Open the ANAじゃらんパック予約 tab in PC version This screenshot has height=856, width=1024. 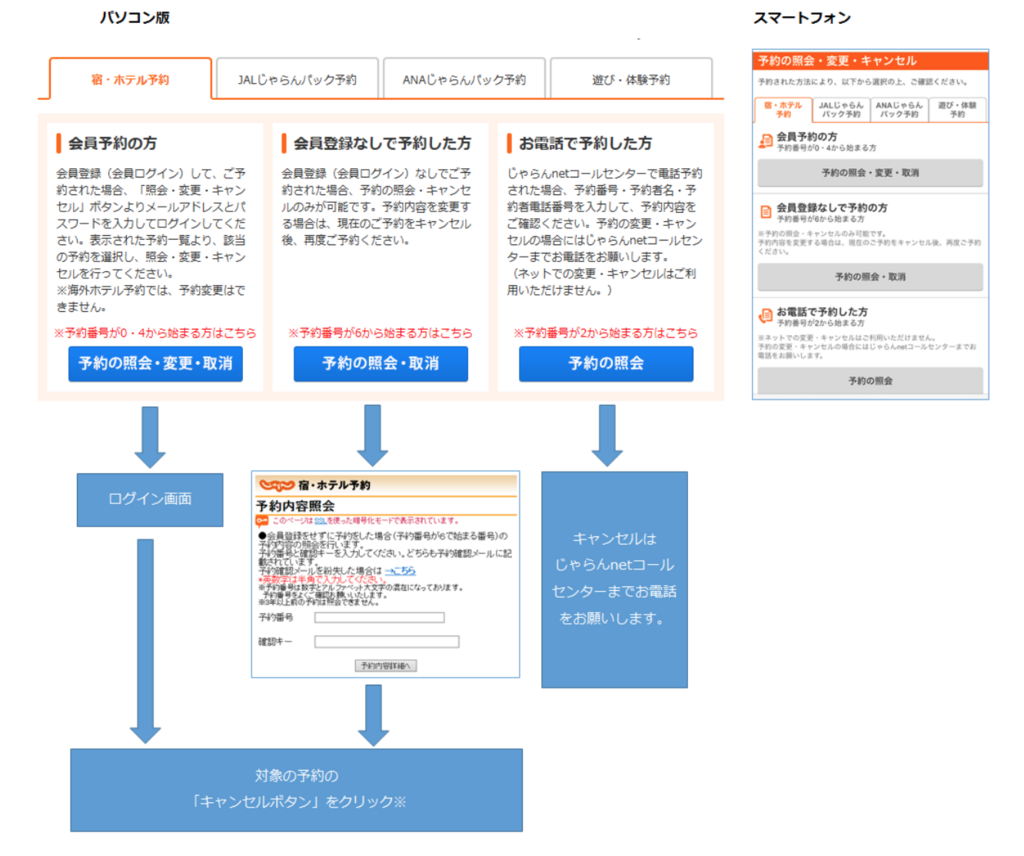(x=464, y=79)
